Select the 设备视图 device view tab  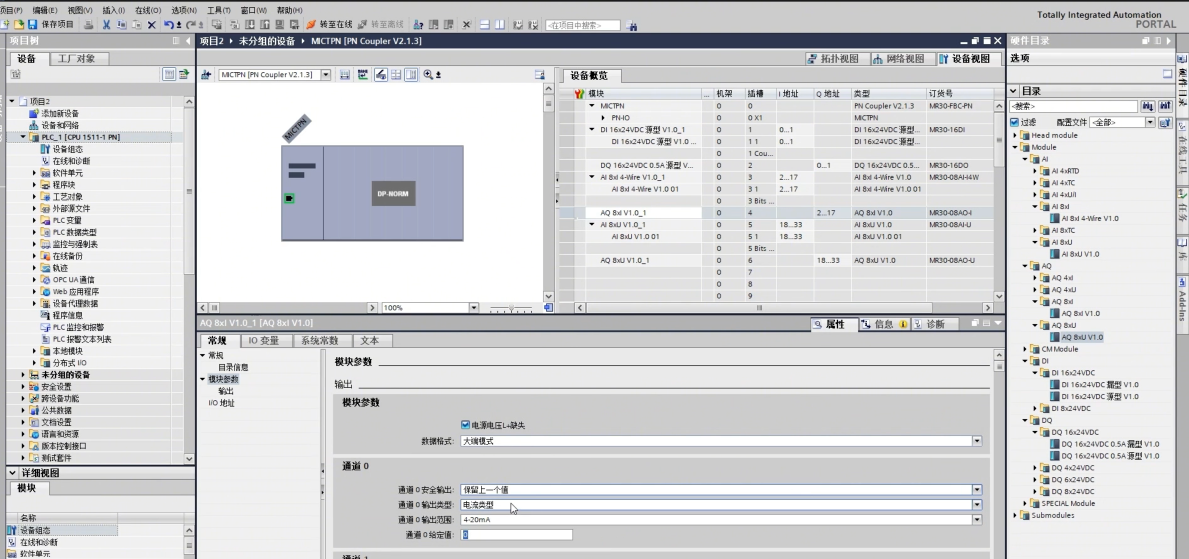point(965,58)
